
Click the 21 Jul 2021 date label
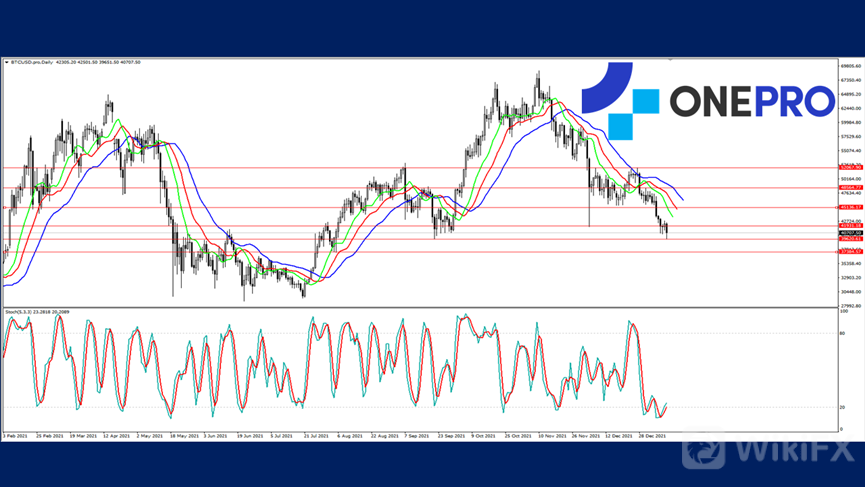(x=316, y=436)
